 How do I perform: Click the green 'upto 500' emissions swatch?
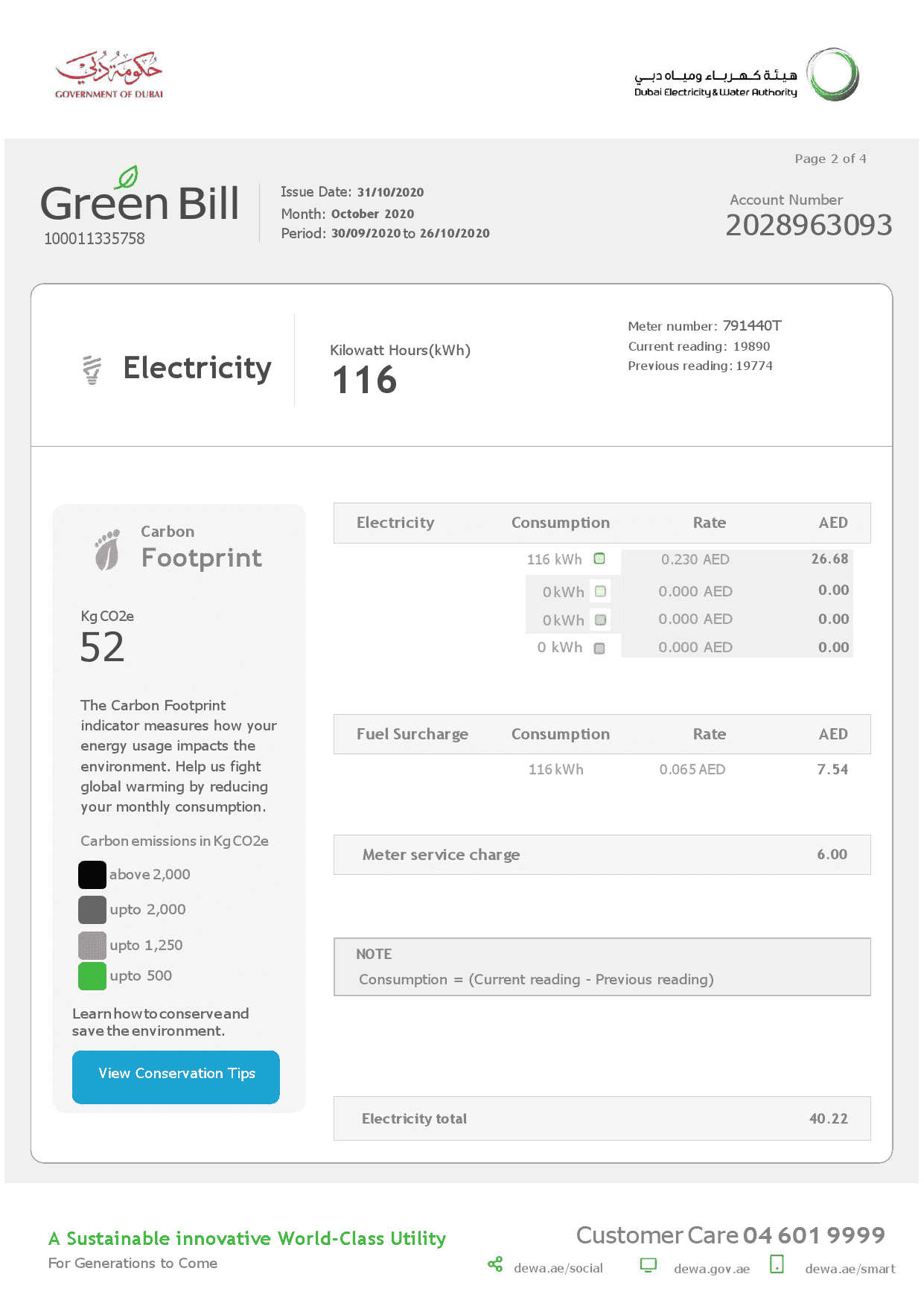92,976
